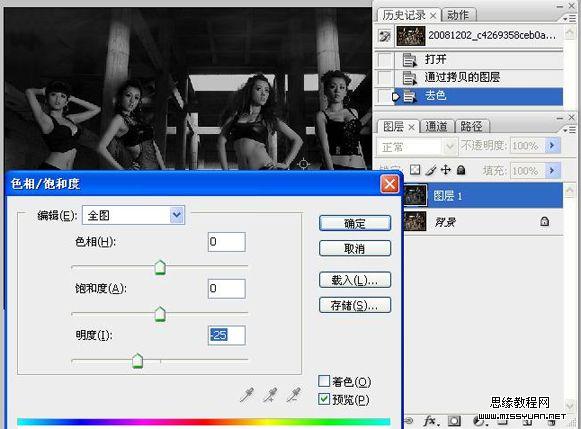Click the lock transparent pixels icon
This screenshot has width=581, height=429.
coord(415,170)
